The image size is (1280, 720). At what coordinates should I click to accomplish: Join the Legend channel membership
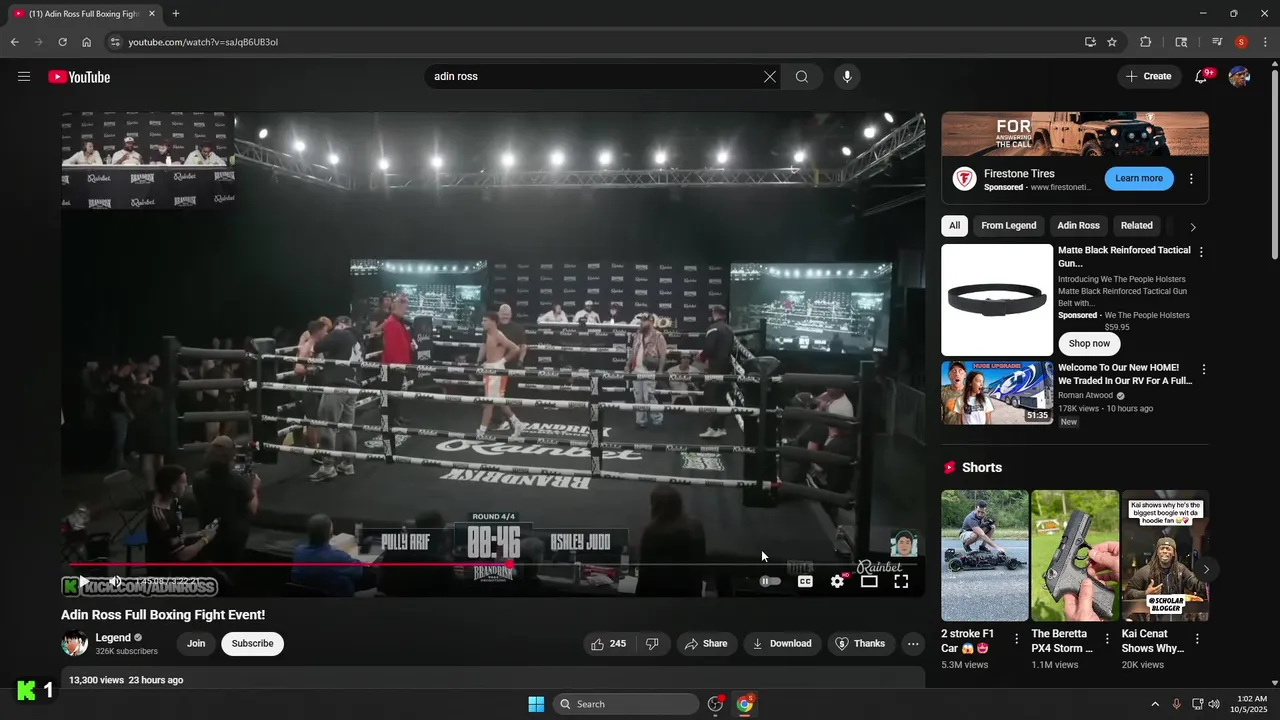[x=196, y=644]
